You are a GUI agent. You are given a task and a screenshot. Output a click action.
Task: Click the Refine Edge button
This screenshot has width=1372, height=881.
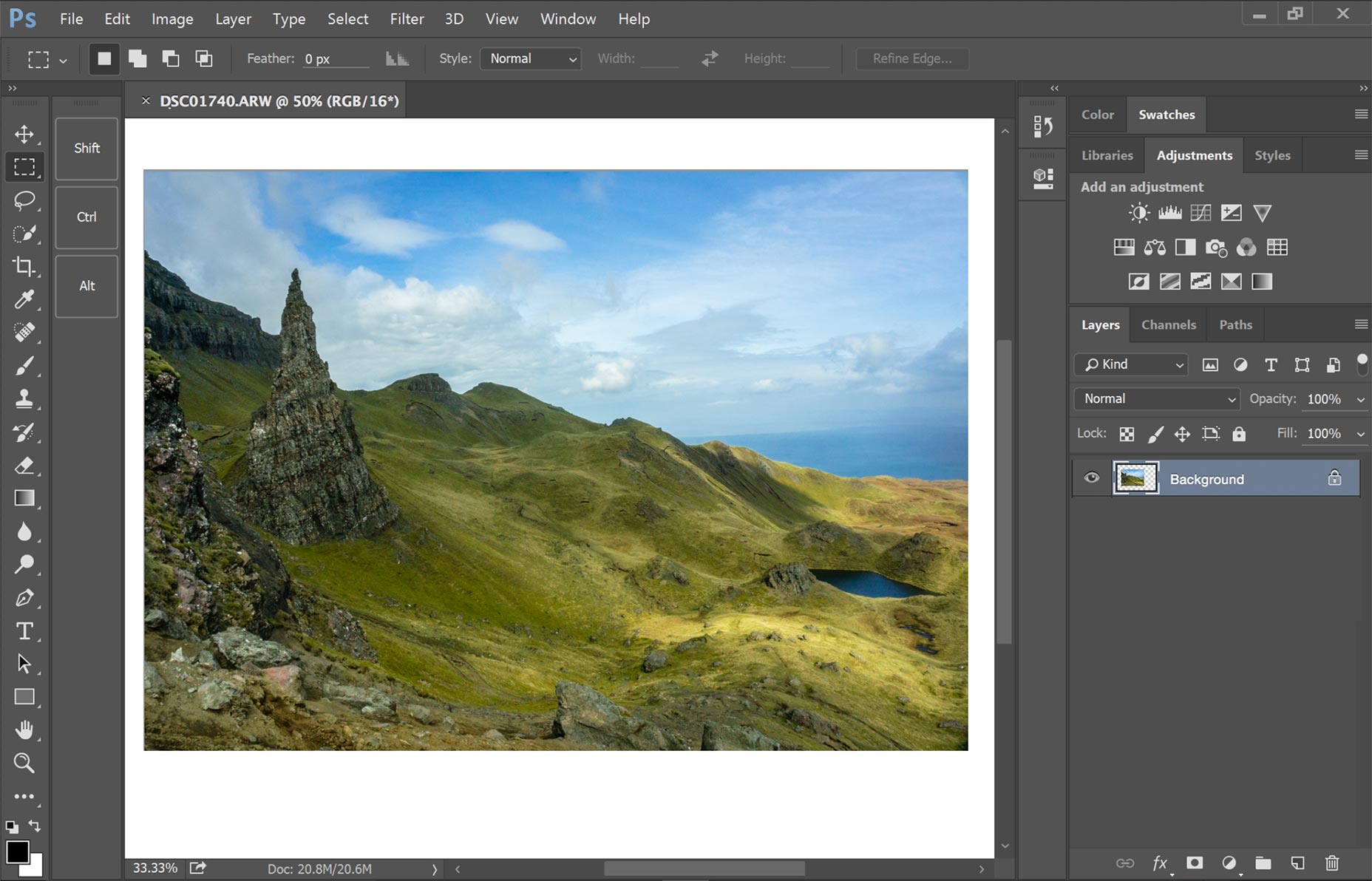click(911, 59)
